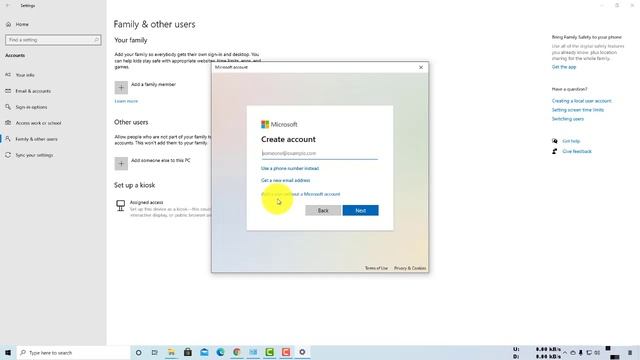Open Cortana from the taskbar
The image size is (640, 360).
[138, 352]
